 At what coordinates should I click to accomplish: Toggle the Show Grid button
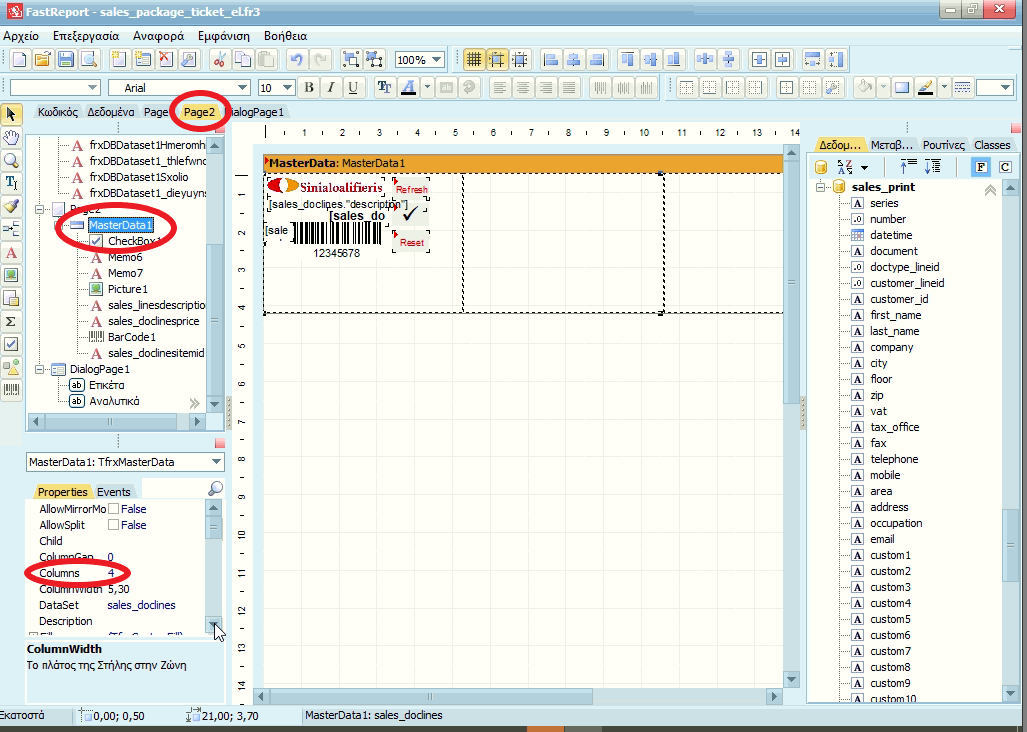pos(473,60)
